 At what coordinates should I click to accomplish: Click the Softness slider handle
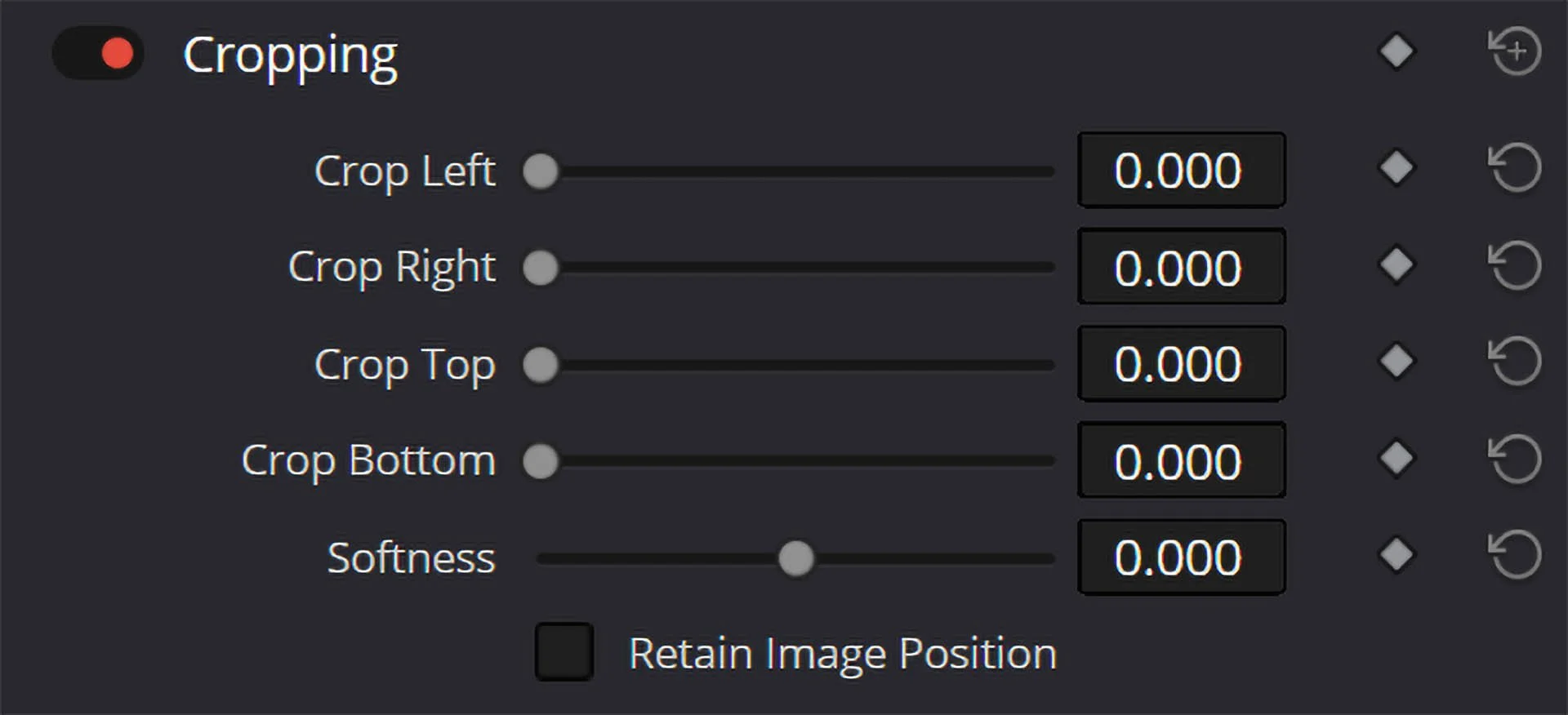pos(796,558)
